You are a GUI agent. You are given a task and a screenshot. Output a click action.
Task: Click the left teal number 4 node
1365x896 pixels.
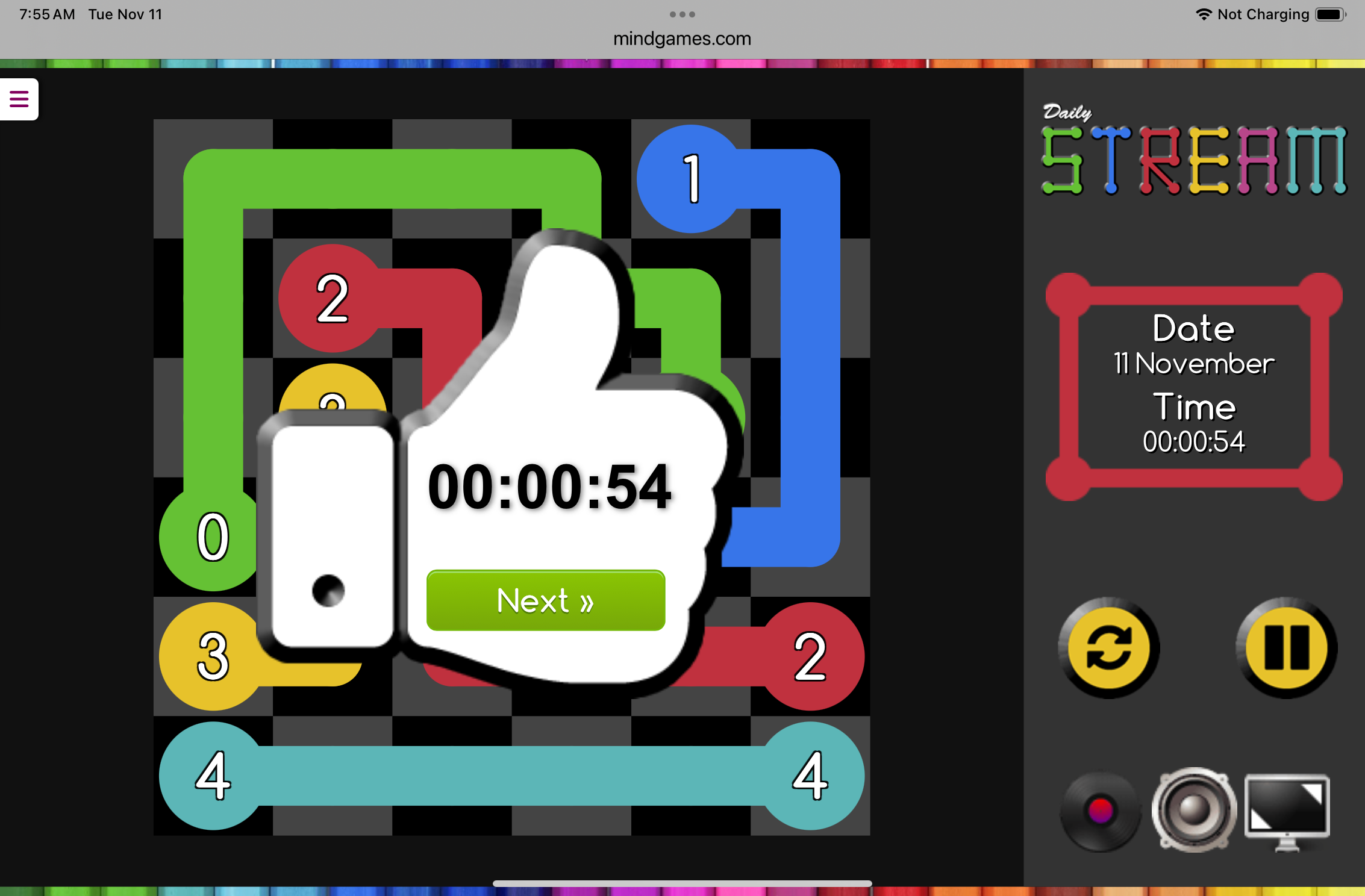coord(213,776)
